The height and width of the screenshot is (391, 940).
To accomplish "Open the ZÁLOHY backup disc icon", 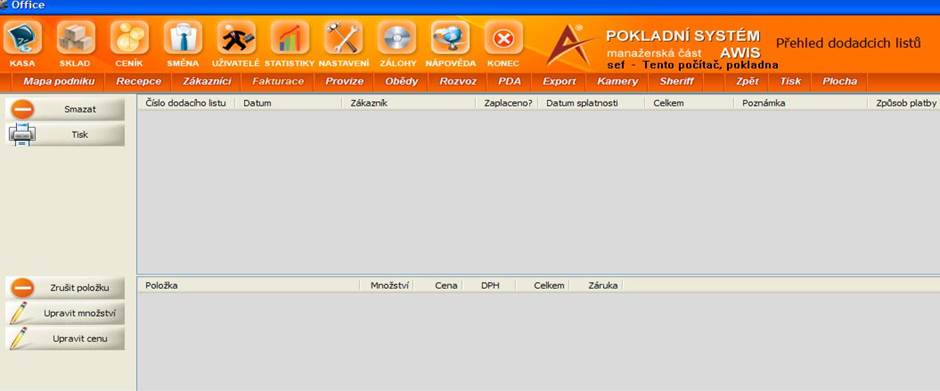I will click(x=396, y=38).
